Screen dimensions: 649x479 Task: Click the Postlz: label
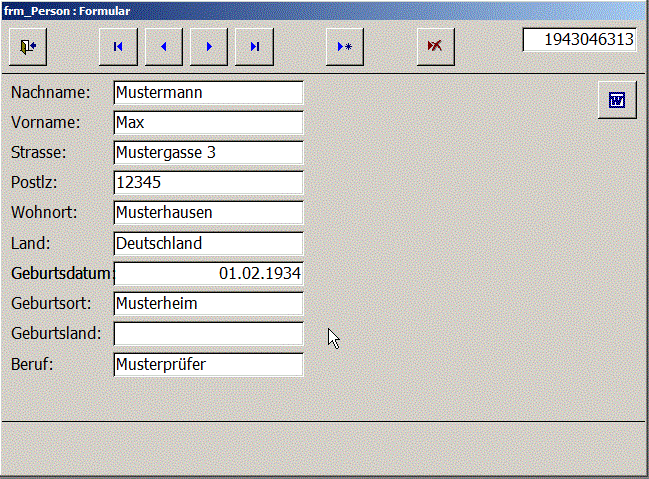pos(34,183)
